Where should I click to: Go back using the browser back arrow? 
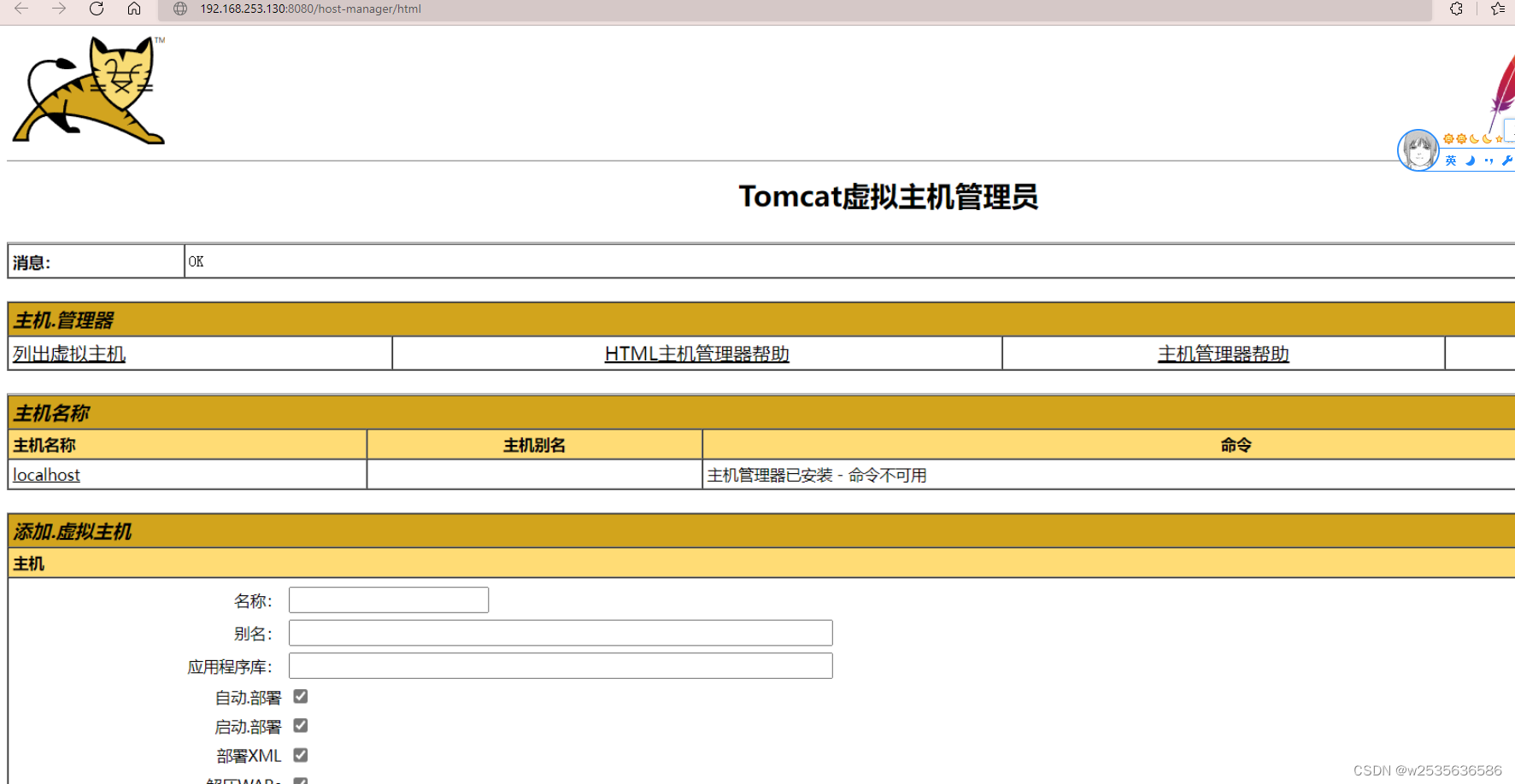point(21,9)
